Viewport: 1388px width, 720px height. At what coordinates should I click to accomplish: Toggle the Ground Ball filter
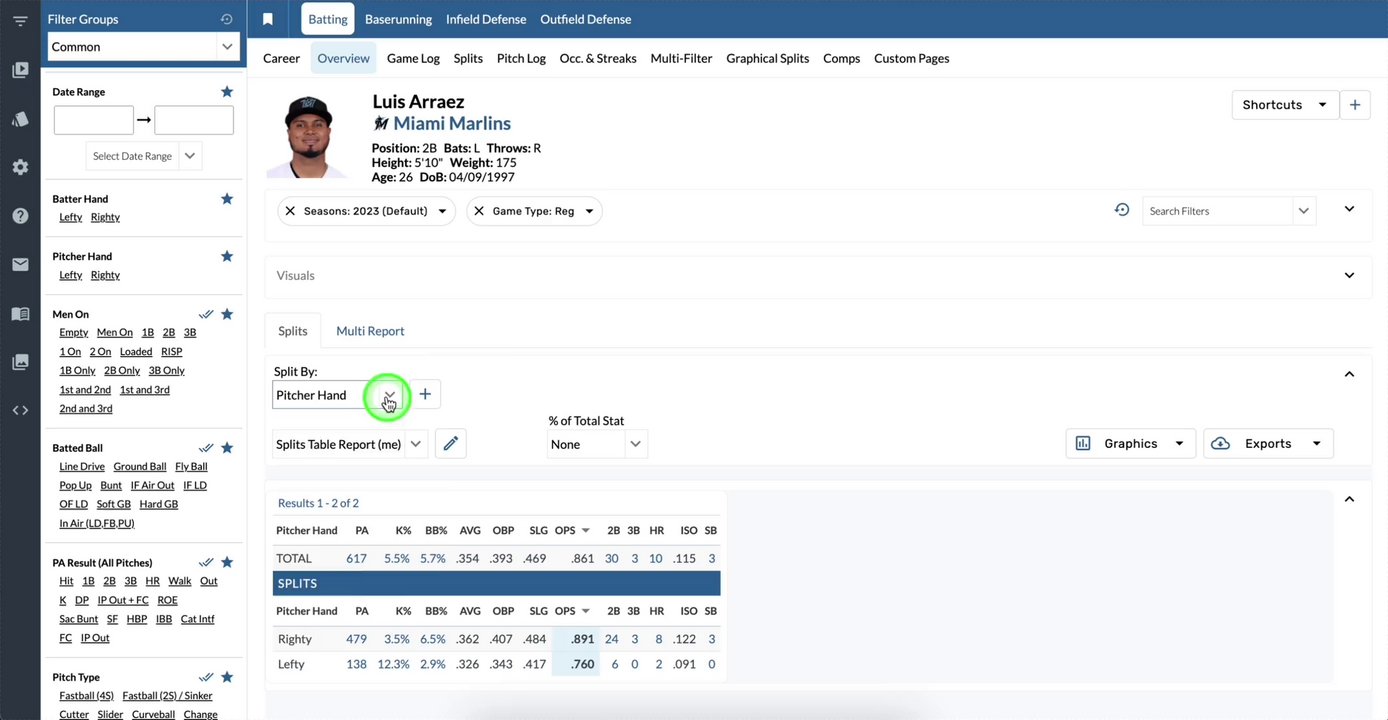click(140, 467)
